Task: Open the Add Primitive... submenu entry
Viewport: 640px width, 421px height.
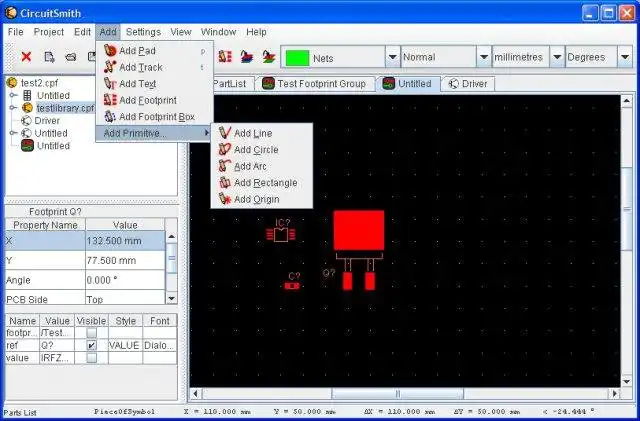Action: (154, 134)
